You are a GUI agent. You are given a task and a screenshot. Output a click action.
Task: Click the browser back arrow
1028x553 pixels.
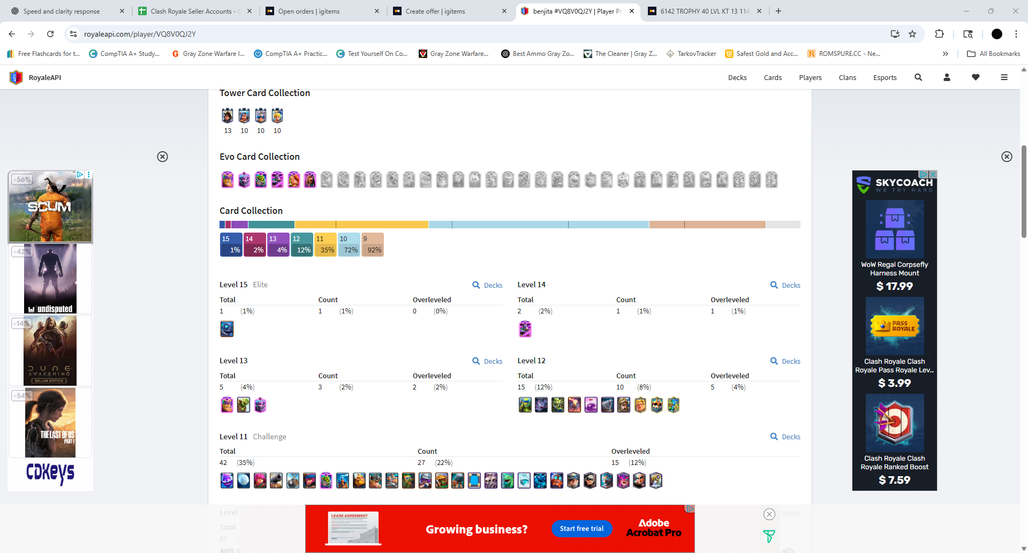point(12,33)
